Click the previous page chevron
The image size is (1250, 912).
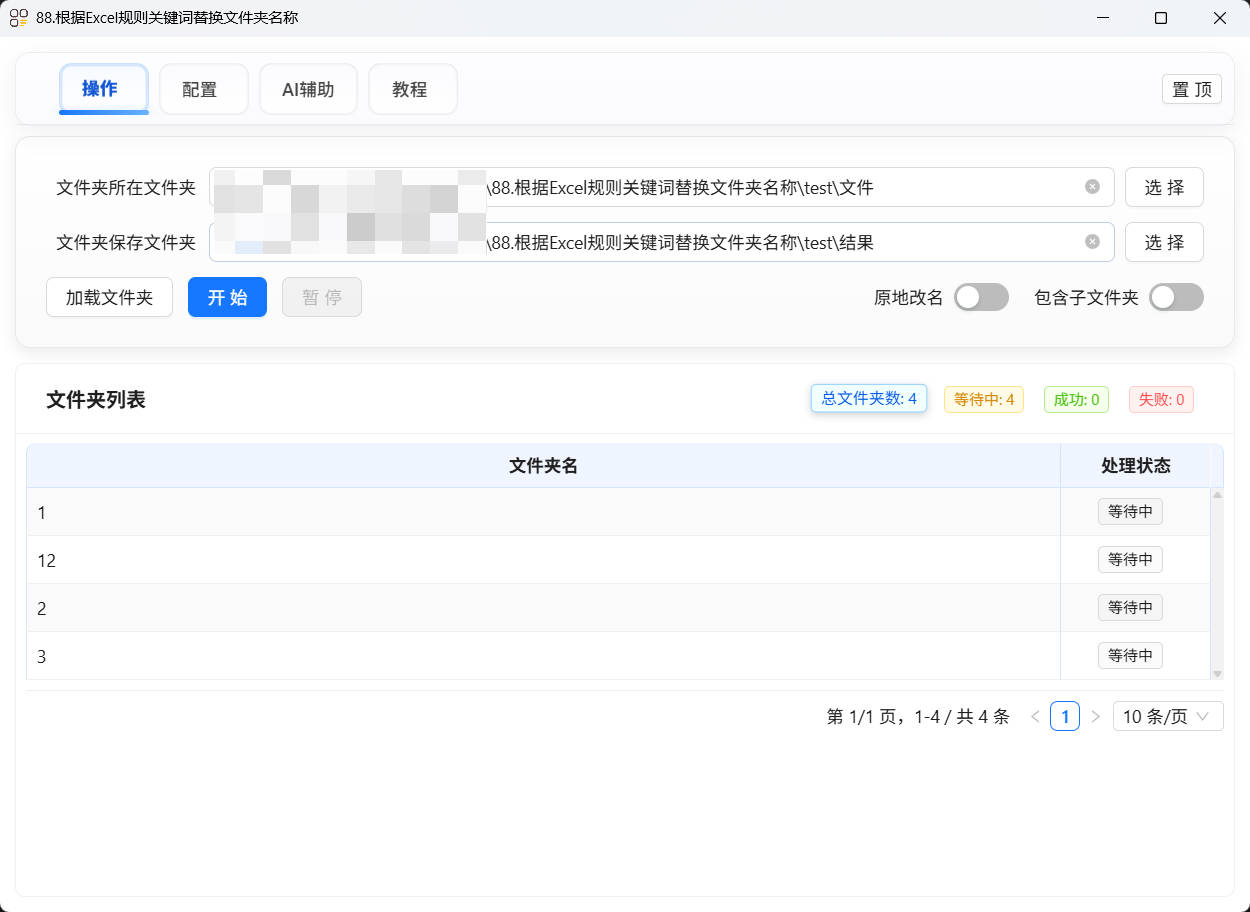[1035, 716]
